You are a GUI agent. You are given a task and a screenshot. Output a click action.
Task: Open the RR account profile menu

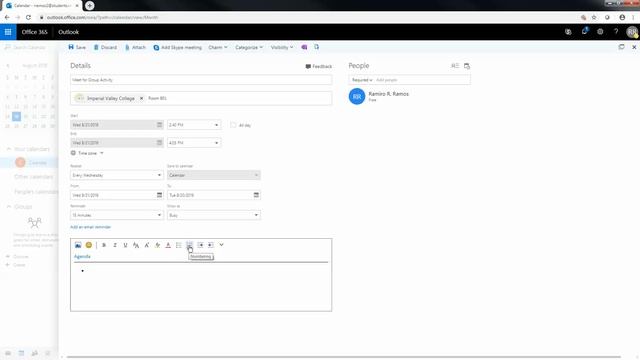(x=632, y=32)
